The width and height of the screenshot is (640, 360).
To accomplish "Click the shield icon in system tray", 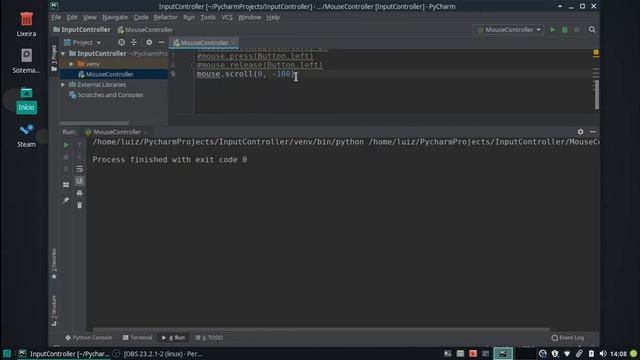I will tap(555, 353).
